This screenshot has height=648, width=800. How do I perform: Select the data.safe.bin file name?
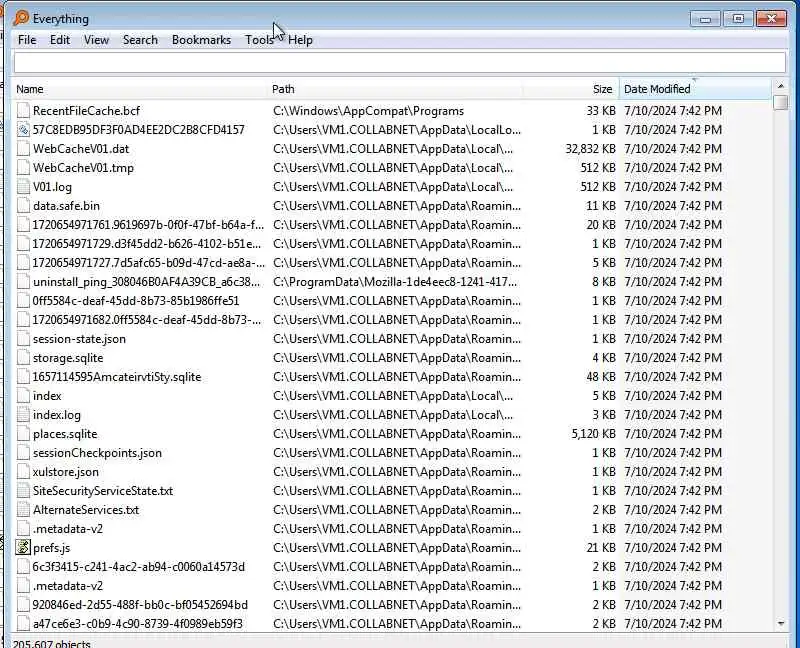(66, 206)
